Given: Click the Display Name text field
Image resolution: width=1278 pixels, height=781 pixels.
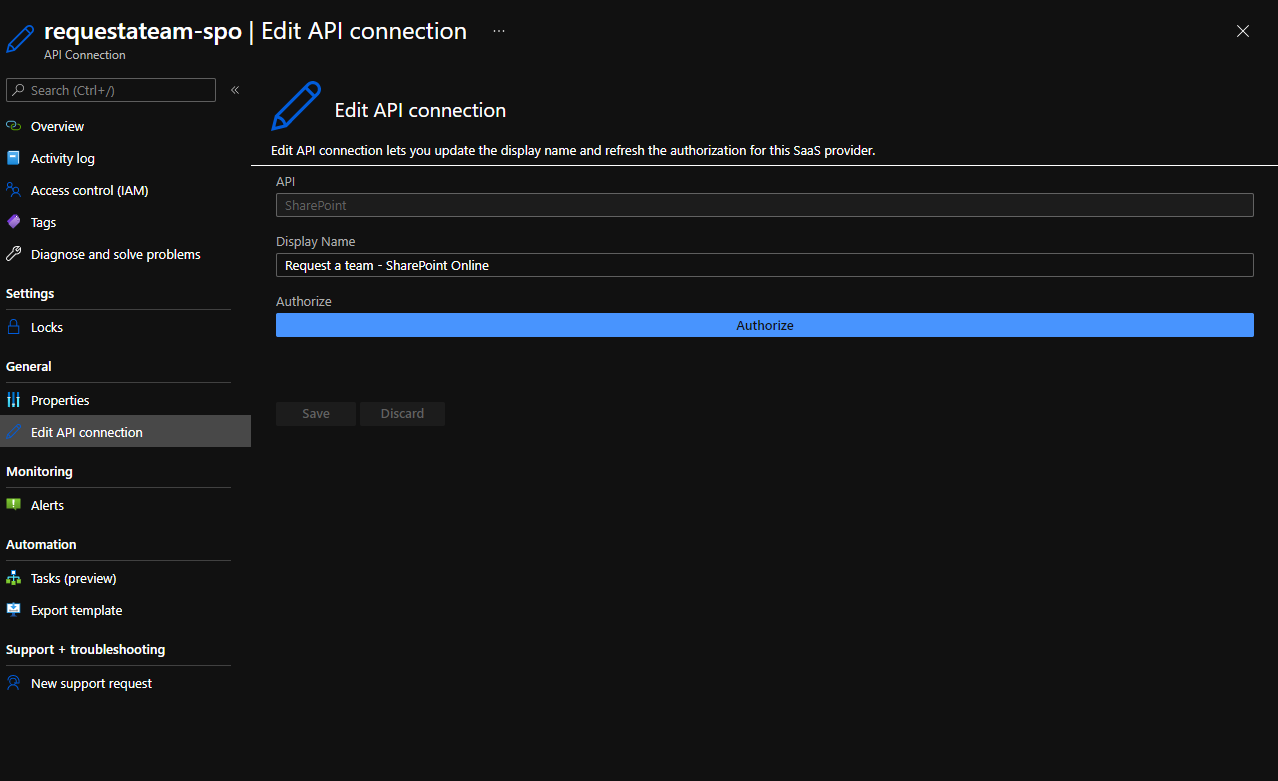Looking at the screenshot, I should (764, 265).
